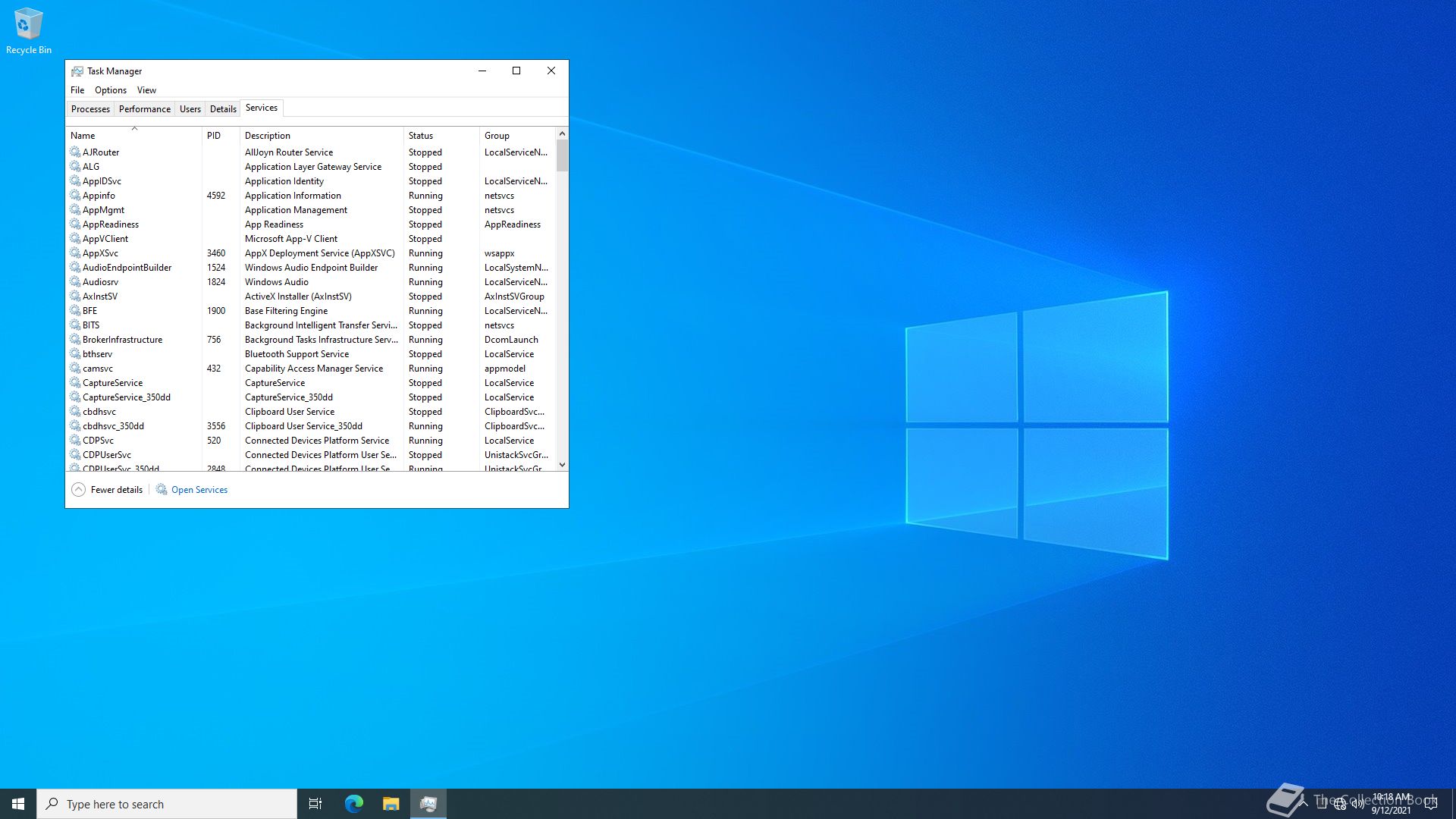
Task: Select the CDPUserSvc service row
Action: coord(311,455)
